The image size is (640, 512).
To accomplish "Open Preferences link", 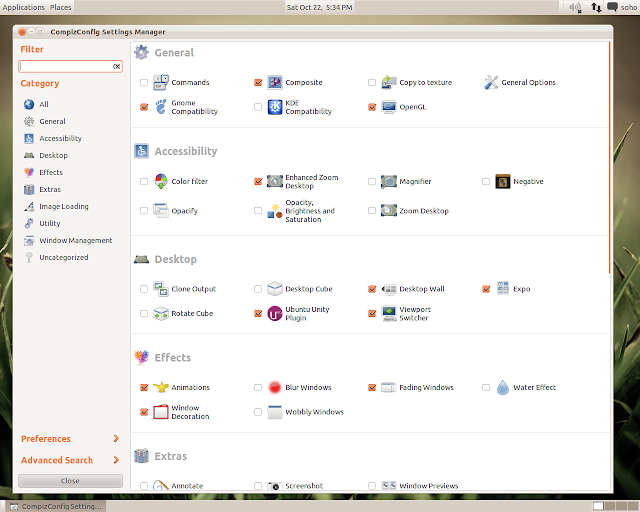I will [46, 439].
